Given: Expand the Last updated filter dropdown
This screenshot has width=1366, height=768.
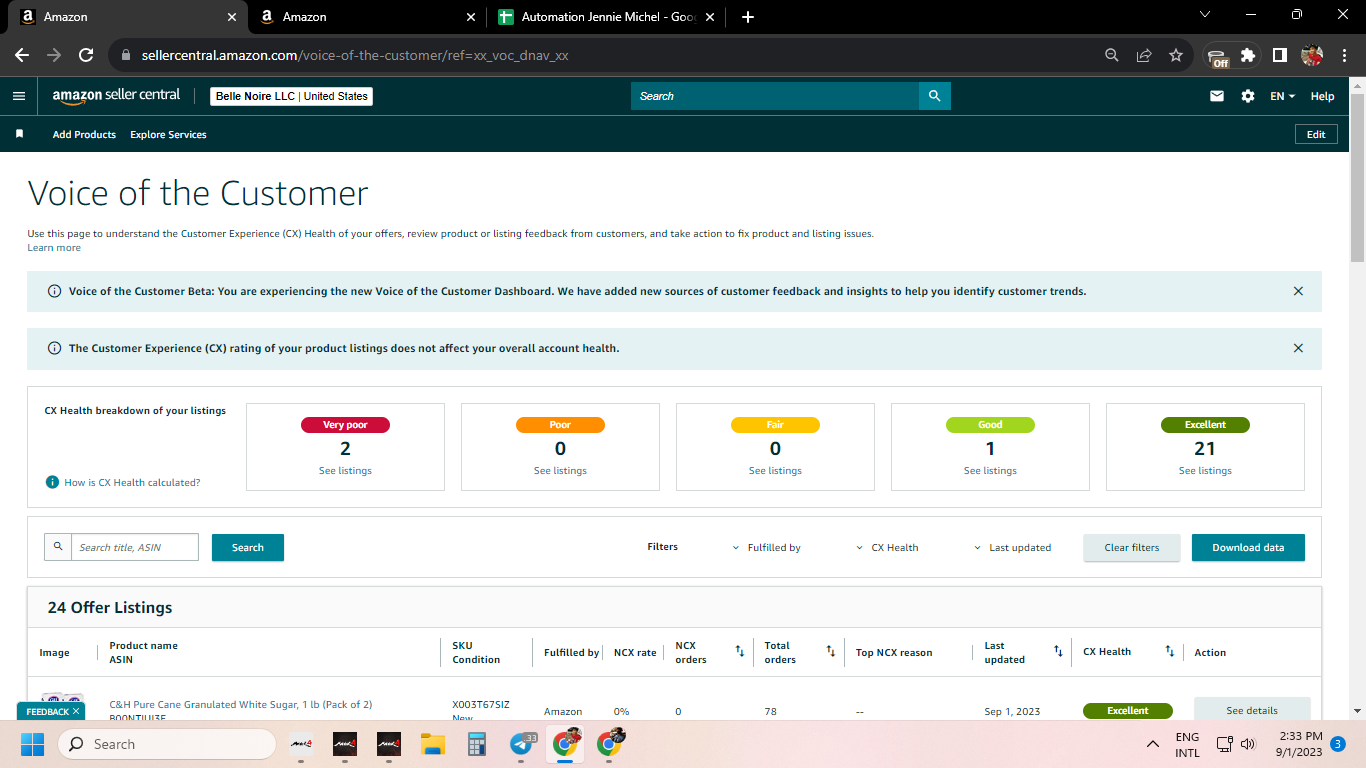Looking at the screenshot, I should (x=1012, y=548).
